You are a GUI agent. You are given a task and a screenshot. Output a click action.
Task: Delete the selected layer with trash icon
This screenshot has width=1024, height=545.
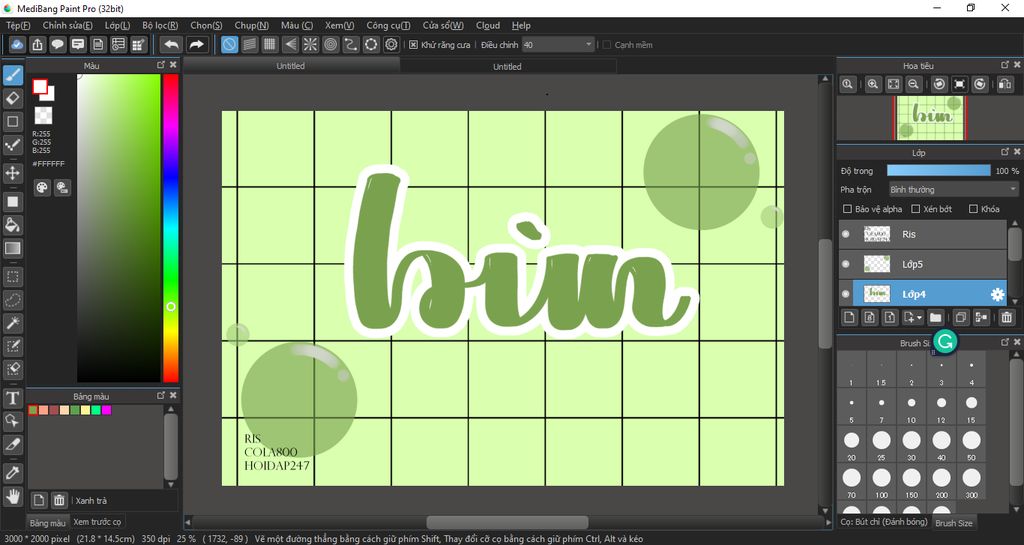[x=1006, y=317]
